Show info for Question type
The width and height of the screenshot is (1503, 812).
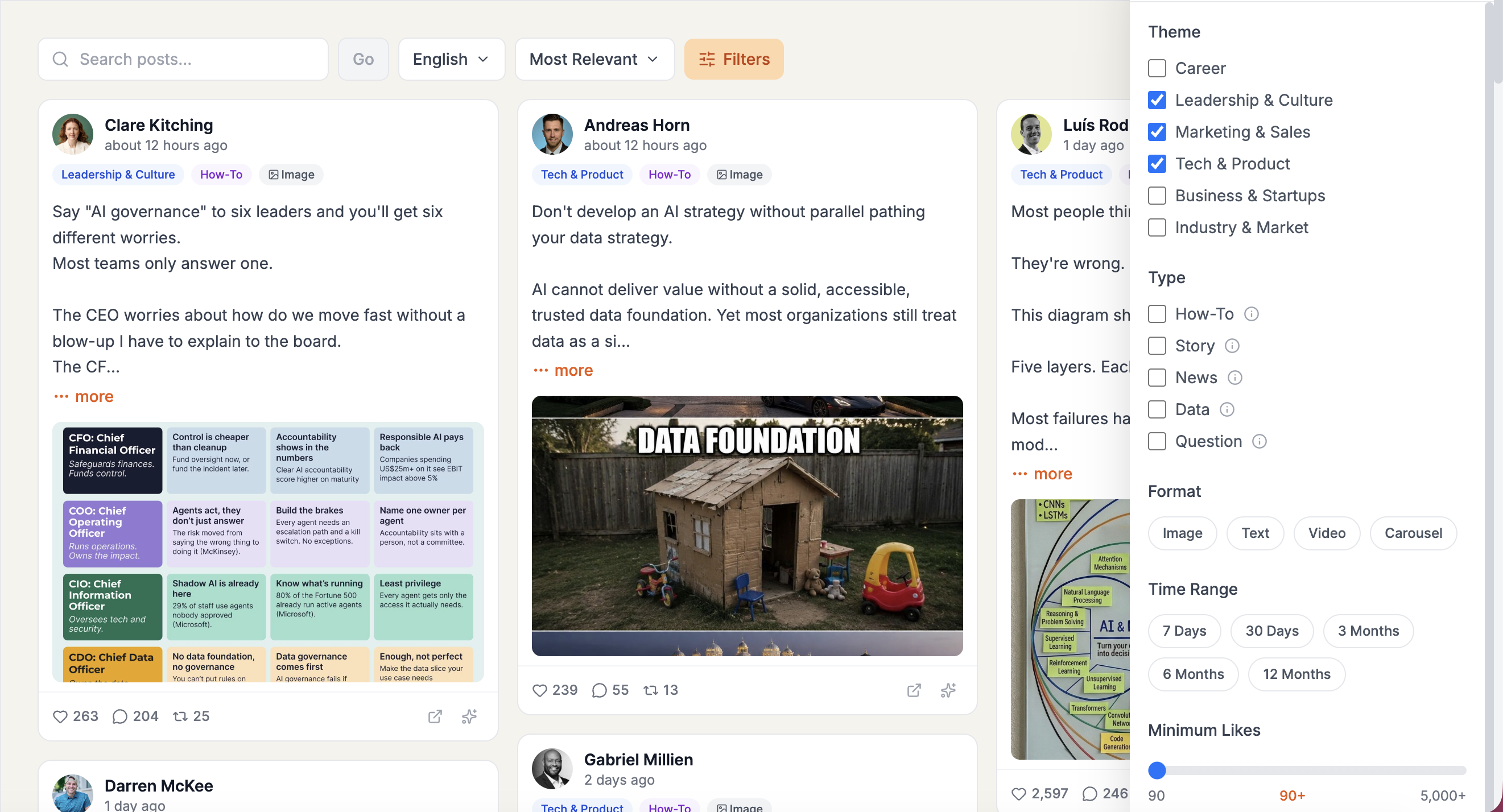[x=1260, y=441]
